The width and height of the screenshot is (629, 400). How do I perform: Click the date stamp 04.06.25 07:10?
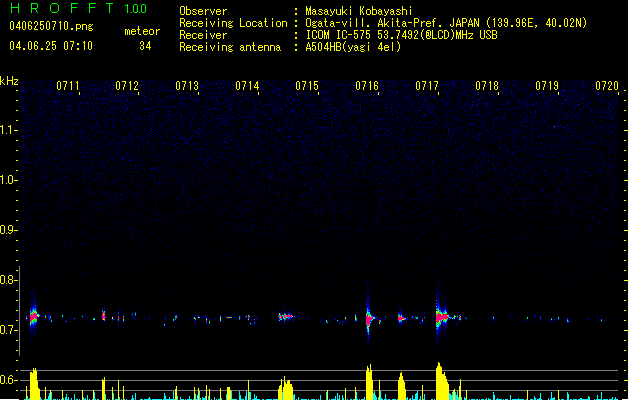pos(51,46)
